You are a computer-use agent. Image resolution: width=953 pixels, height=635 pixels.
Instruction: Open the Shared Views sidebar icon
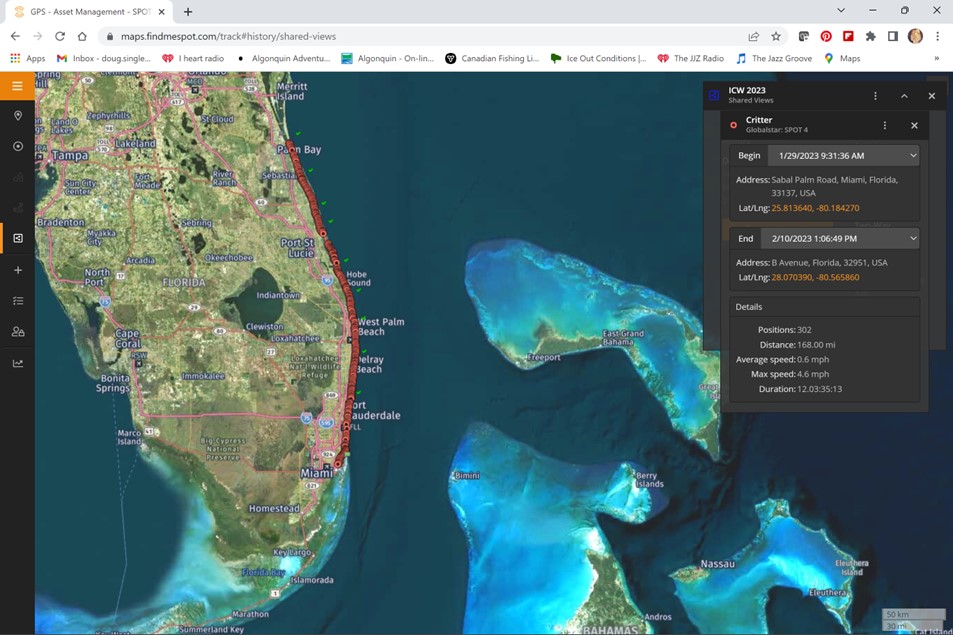click(17, 239)
